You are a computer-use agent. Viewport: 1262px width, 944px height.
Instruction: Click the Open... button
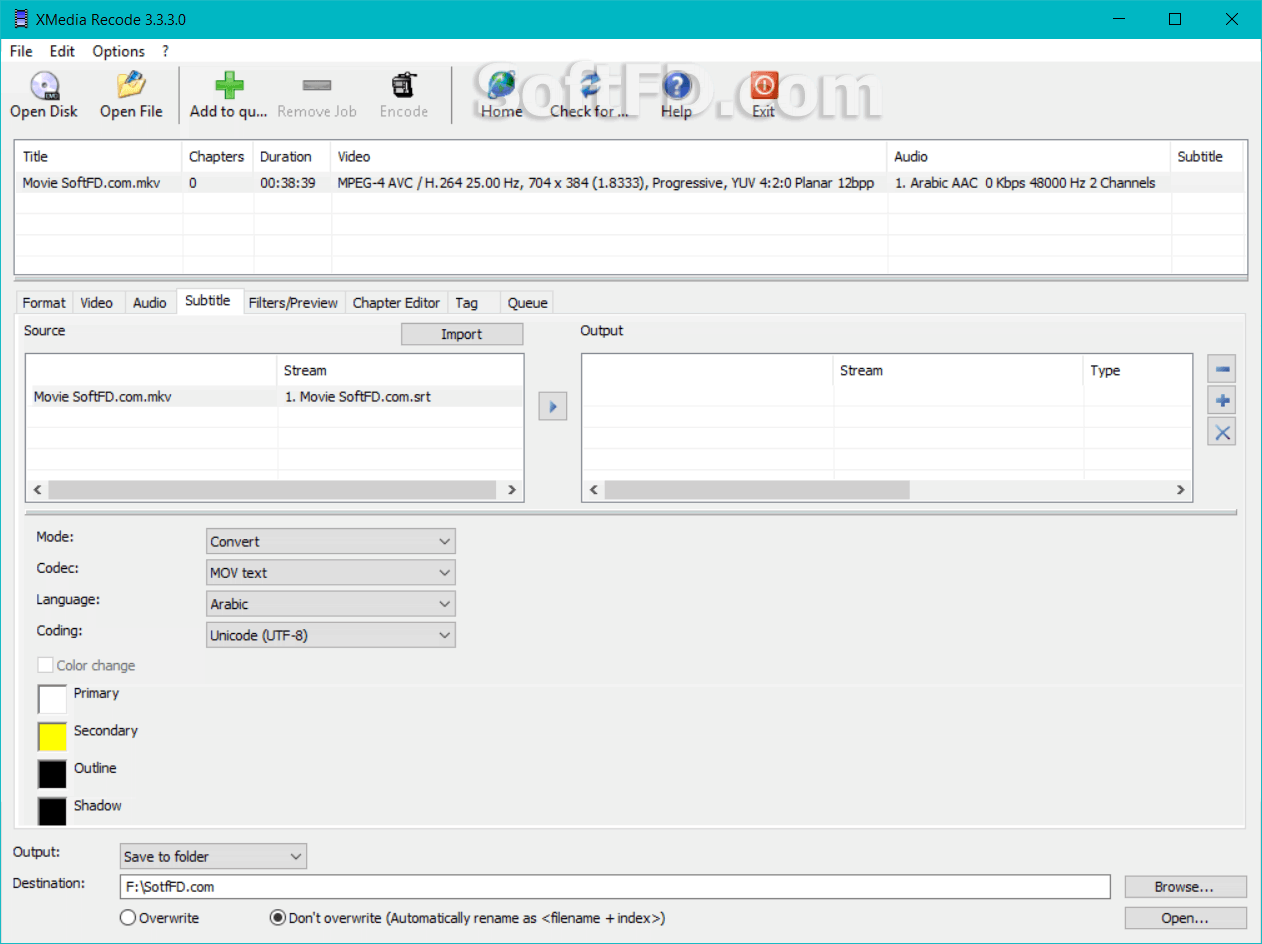coord(1185,918)
